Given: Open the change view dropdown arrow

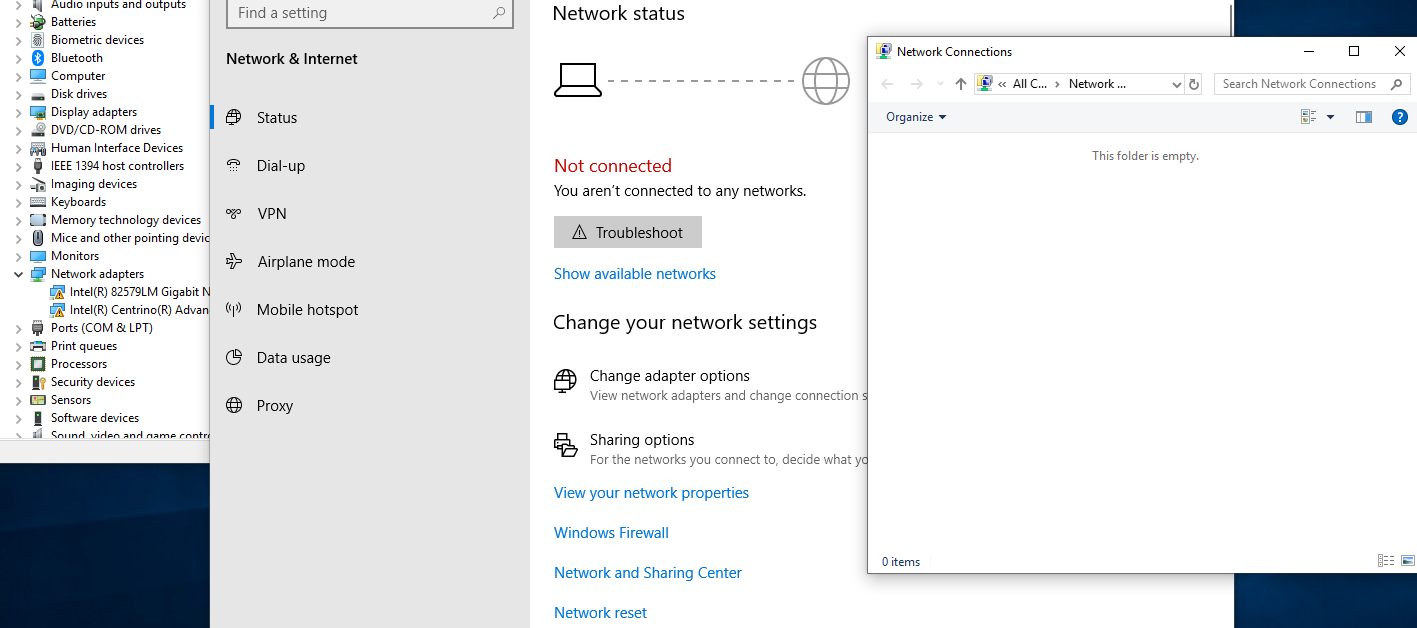Looking at the screenshot, I should click(1330, 117).
